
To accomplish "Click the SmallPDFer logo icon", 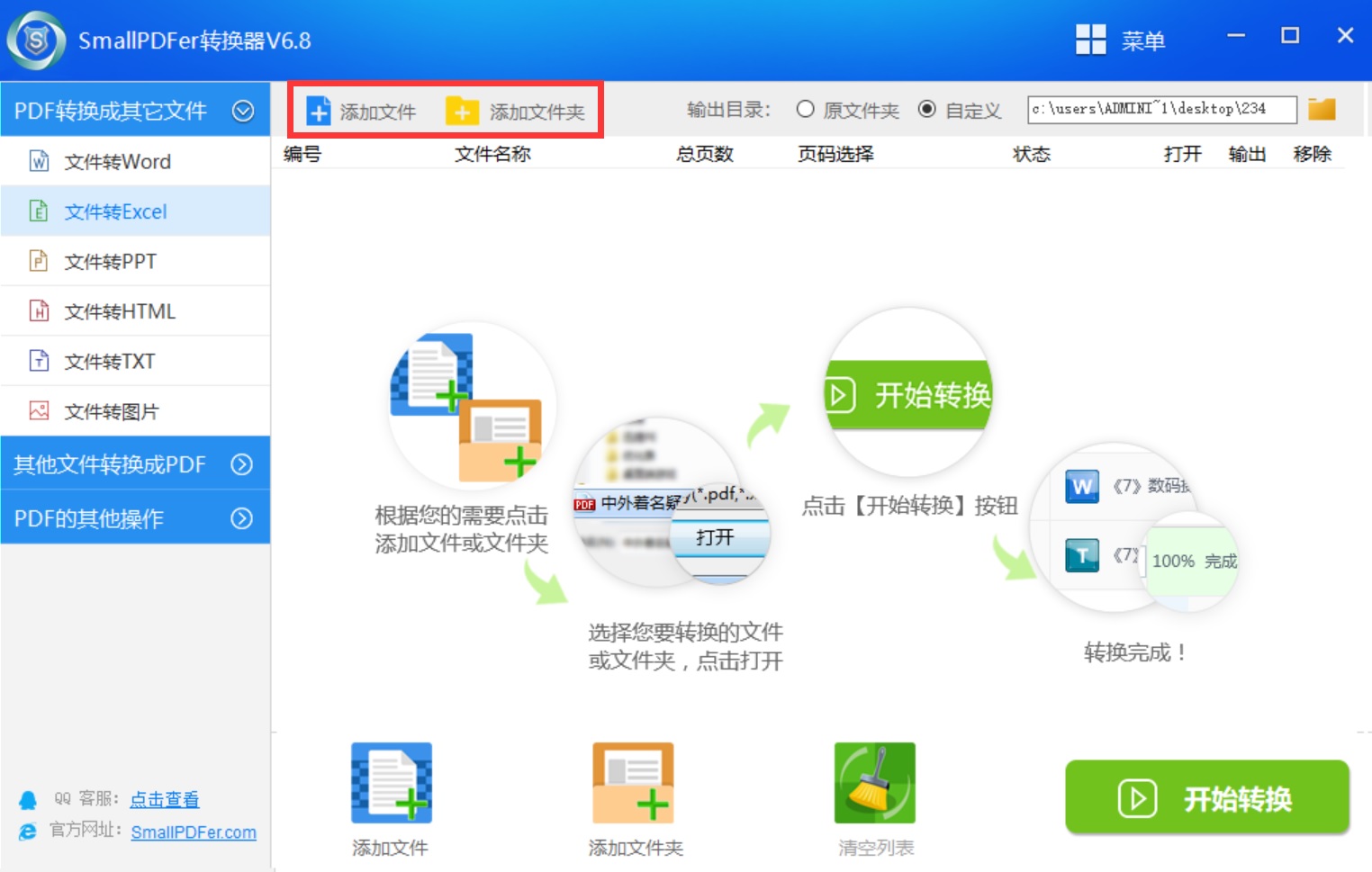I will click(36, 40).
